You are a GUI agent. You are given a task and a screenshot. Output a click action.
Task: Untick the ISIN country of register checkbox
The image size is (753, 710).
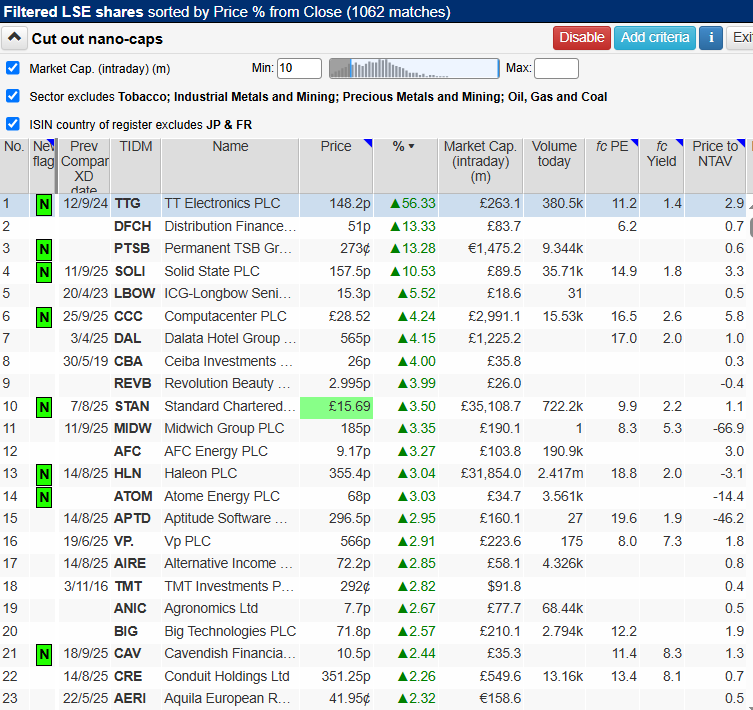13,124
